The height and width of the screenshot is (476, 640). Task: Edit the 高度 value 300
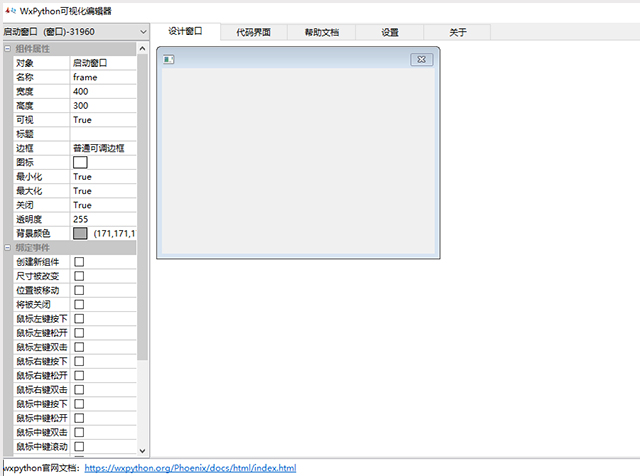103,106
